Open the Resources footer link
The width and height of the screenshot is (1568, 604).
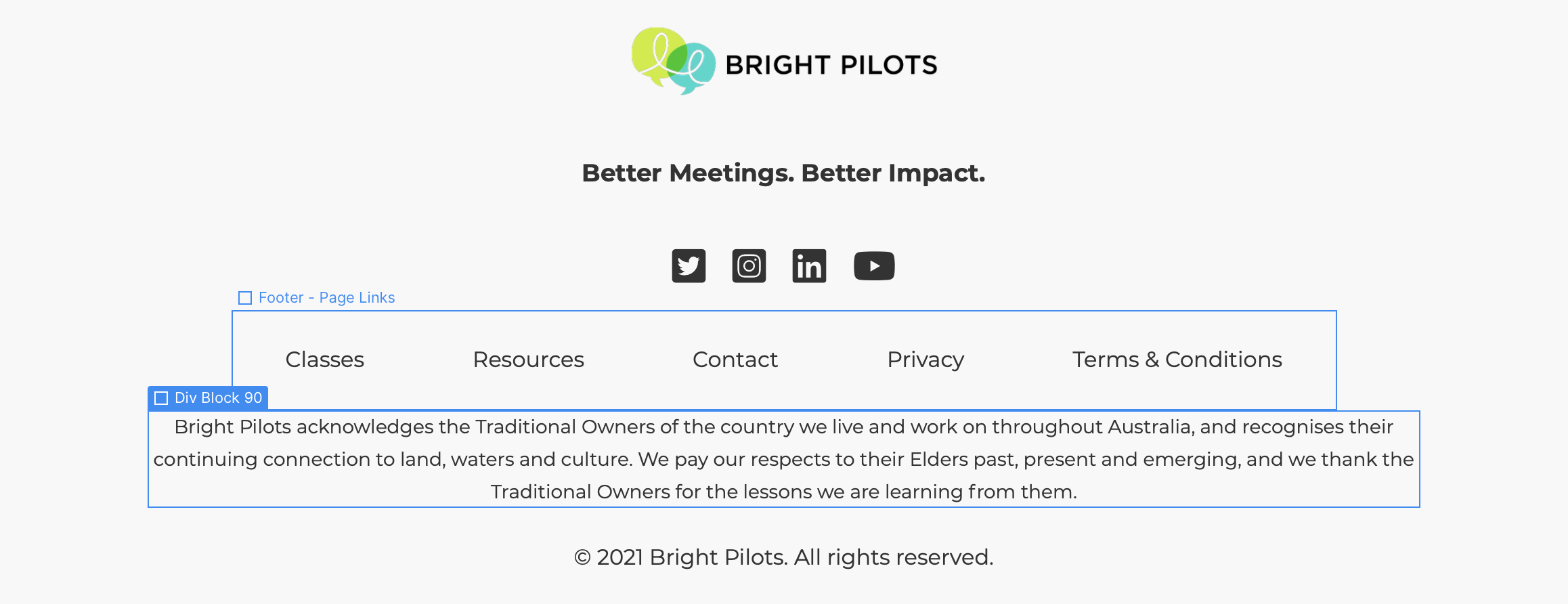point(528,360)
